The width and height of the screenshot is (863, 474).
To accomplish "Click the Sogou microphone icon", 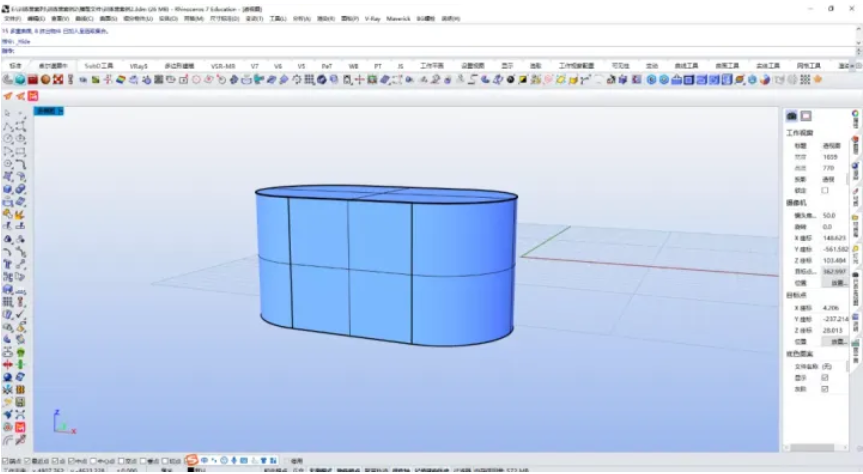I will (x=234, y=460).
